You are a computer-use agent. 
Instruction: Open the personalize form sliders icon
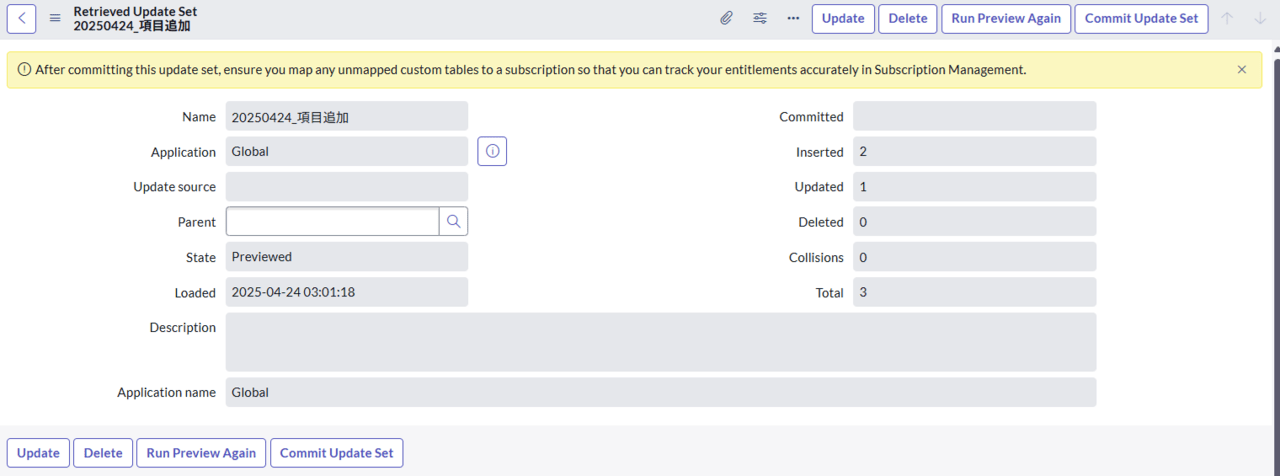[x=760, y=18]
